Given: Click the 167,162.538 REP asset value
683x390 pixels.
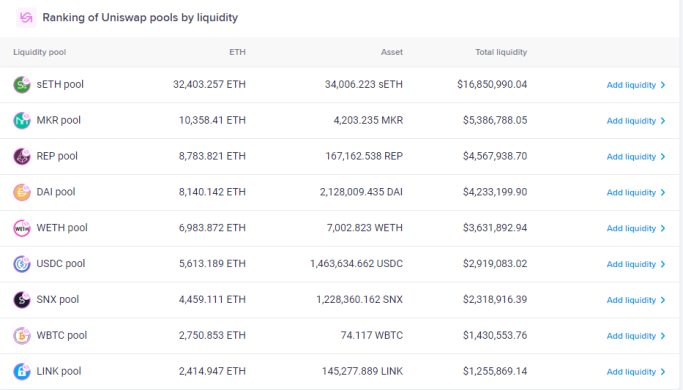Looking at the screenshot, I should pos(364,156).
